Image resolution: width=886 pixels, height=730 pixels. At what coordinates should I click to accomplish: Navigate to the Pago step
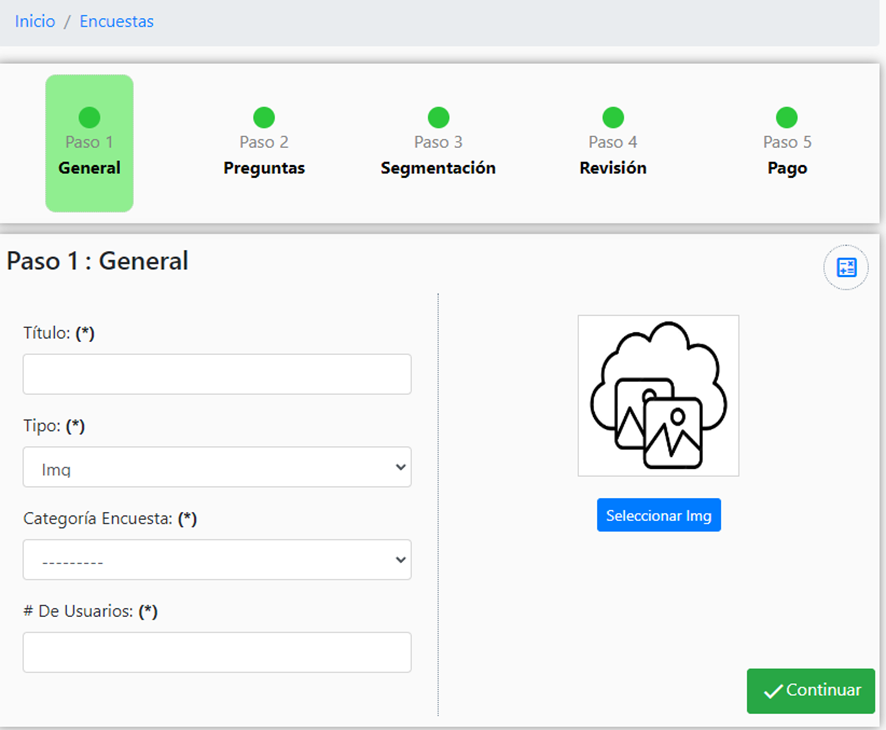[787, 168]
